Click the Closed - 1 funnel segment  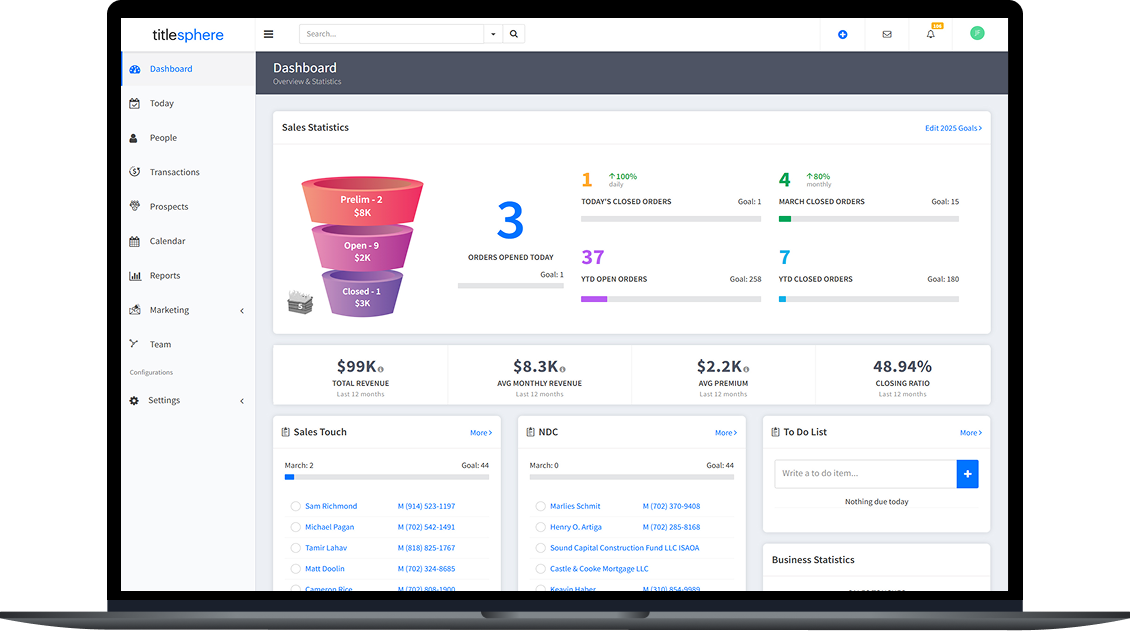[x=362, y=295]
